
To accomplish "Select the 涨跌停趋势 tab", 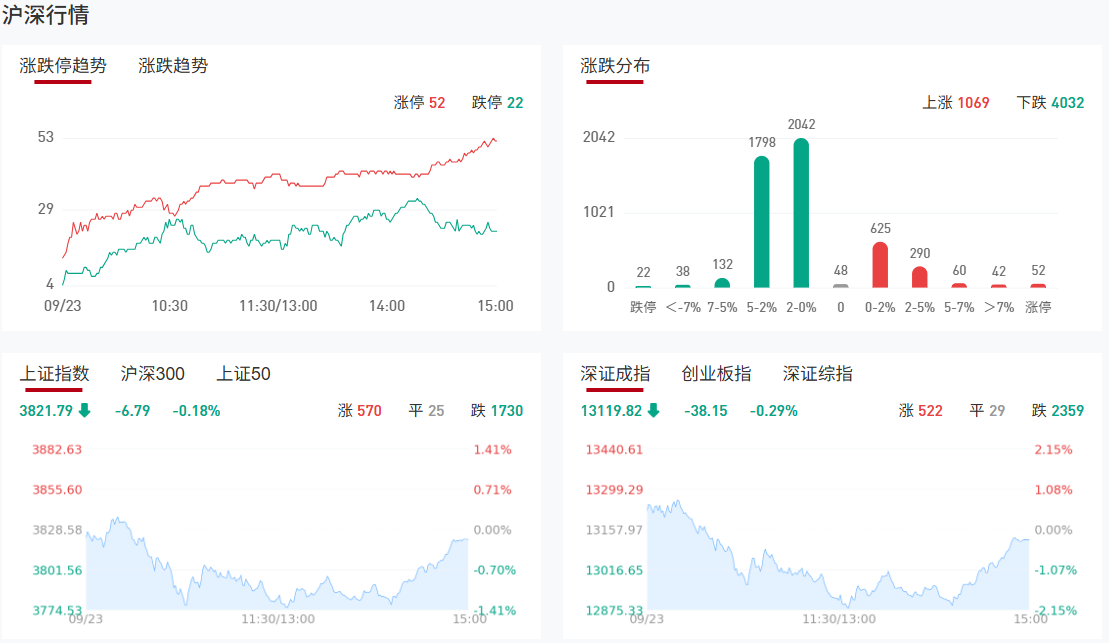I will (x=63, y=66).
